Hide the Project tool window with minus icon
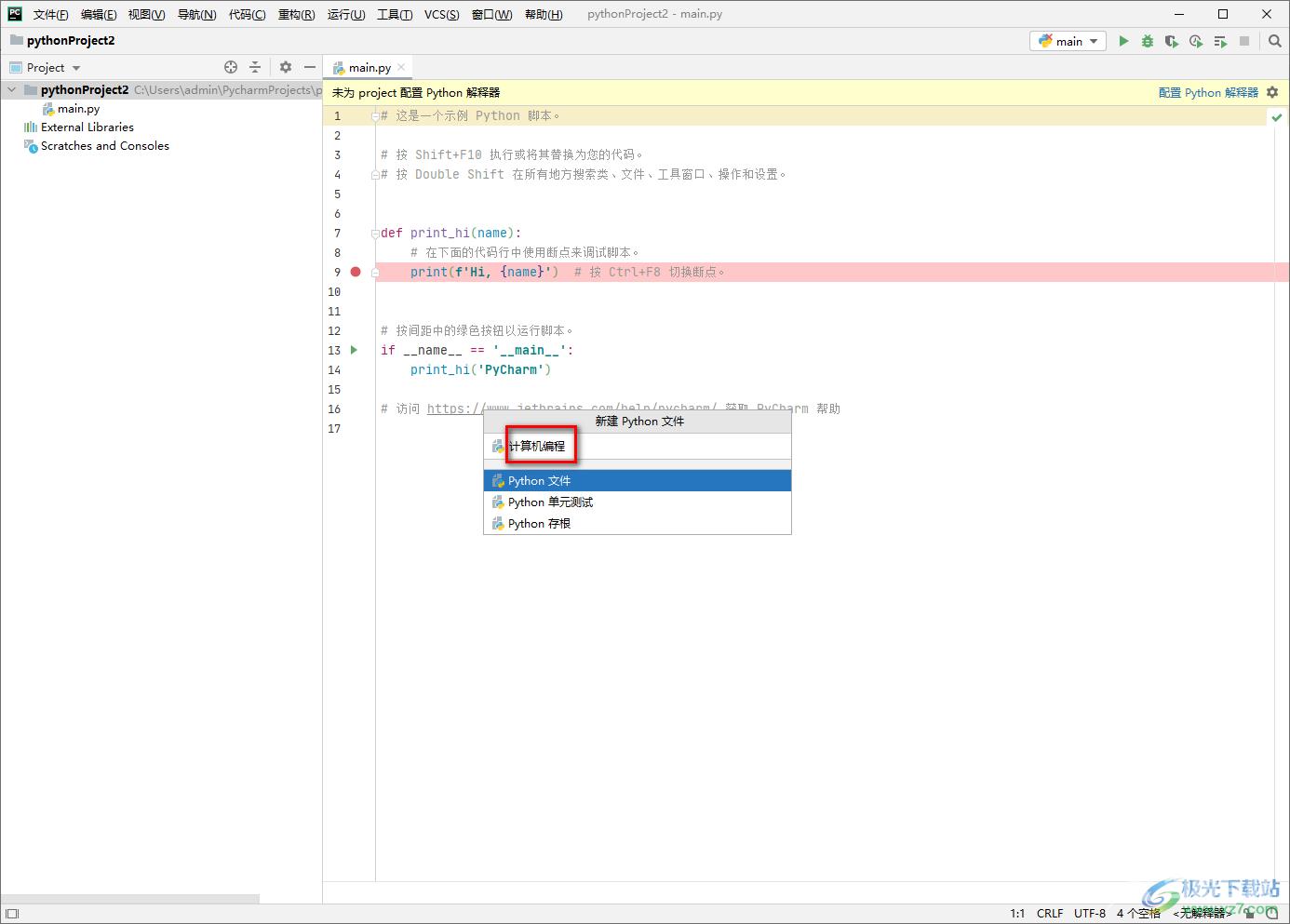 310,67
